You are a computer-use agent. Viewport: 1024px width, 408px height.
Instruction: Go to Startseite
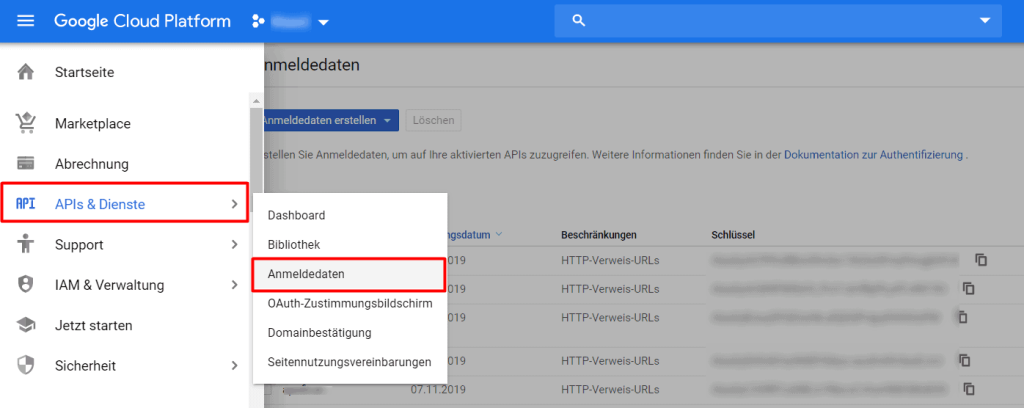pyautogui.click(x=84, y=72)
